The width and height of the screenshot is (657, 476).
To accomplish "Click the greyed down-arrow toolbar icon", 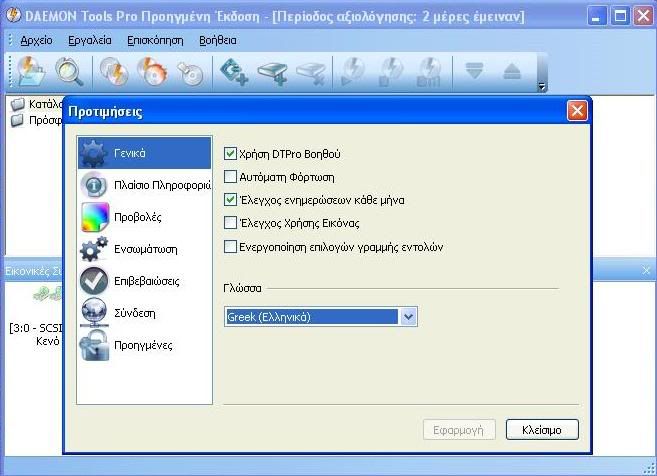I will tap(474, 71).
